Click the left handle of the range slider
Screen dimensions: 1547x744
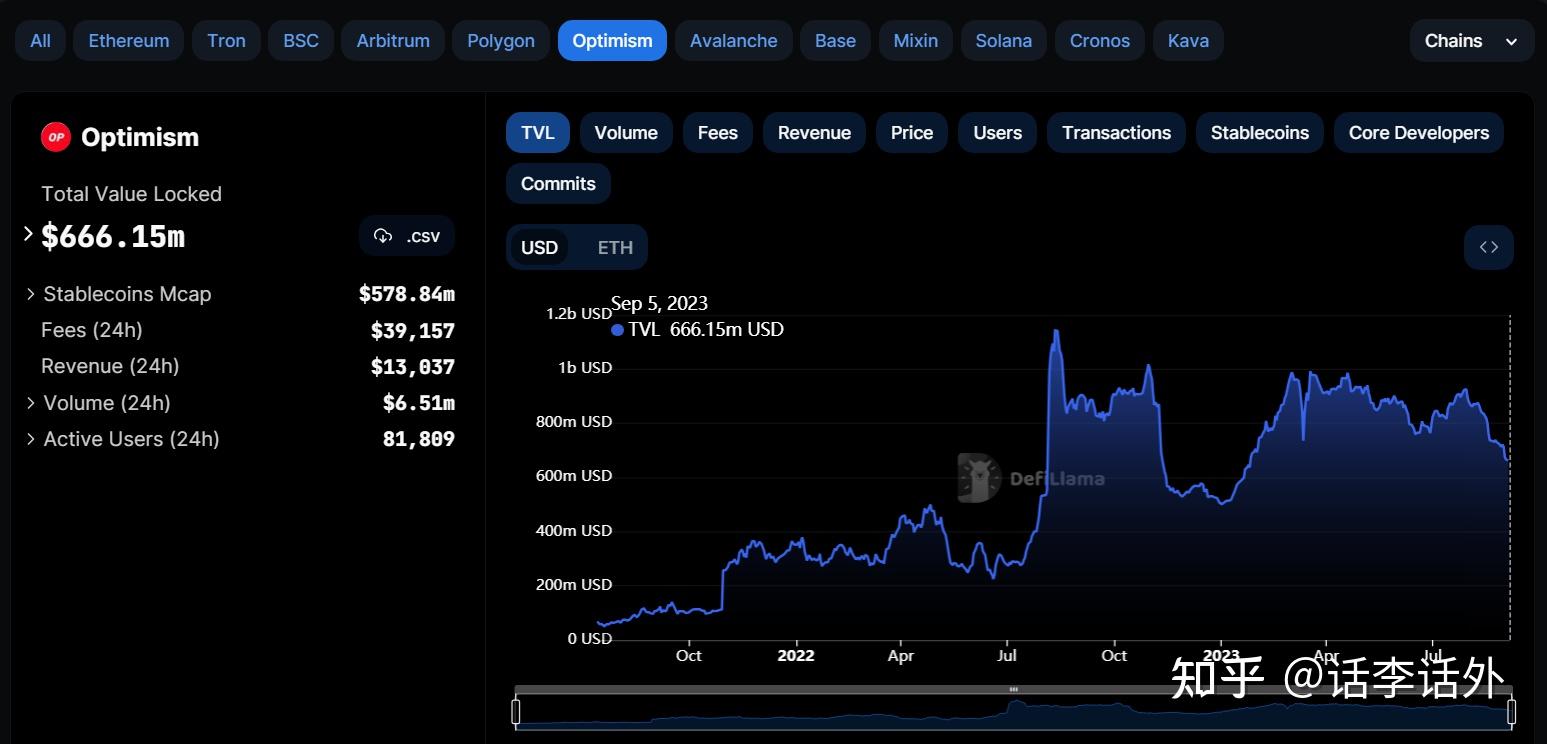click(x=516, y=711)
